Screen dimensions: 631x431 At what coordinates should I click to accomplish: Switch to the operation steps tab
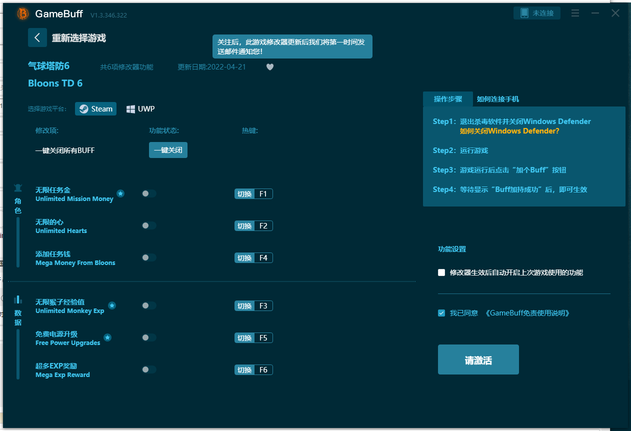click(447, 99)
